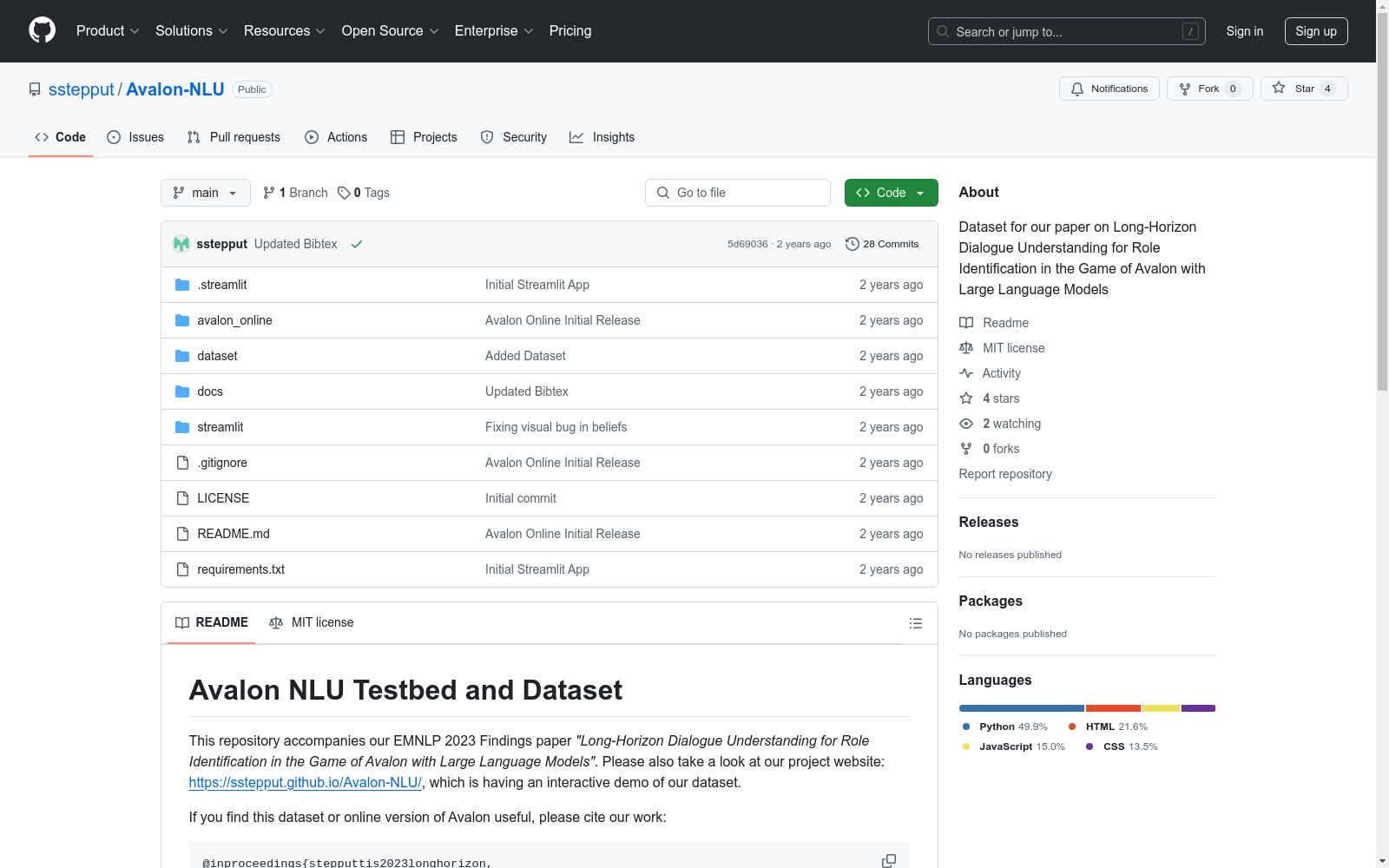Viewport: 1389px width, 868px height.
Task: Open the README outline list icon
Action: tap(916, 623)
